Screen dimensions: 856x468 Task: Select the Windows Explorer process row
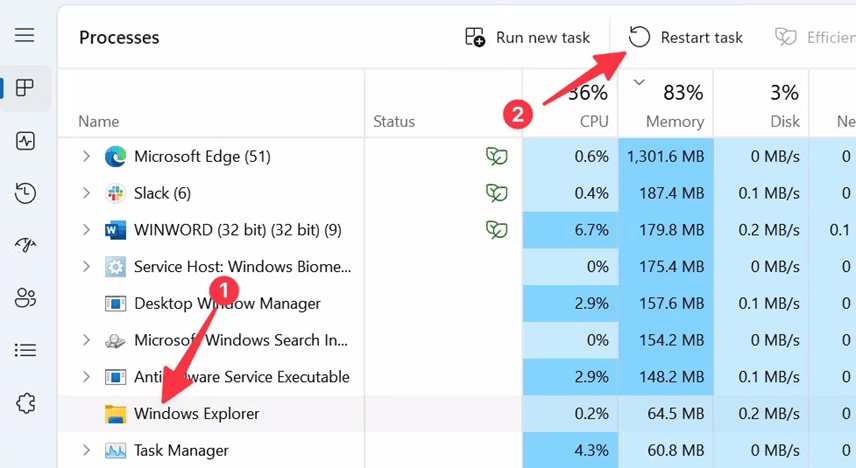456,414
